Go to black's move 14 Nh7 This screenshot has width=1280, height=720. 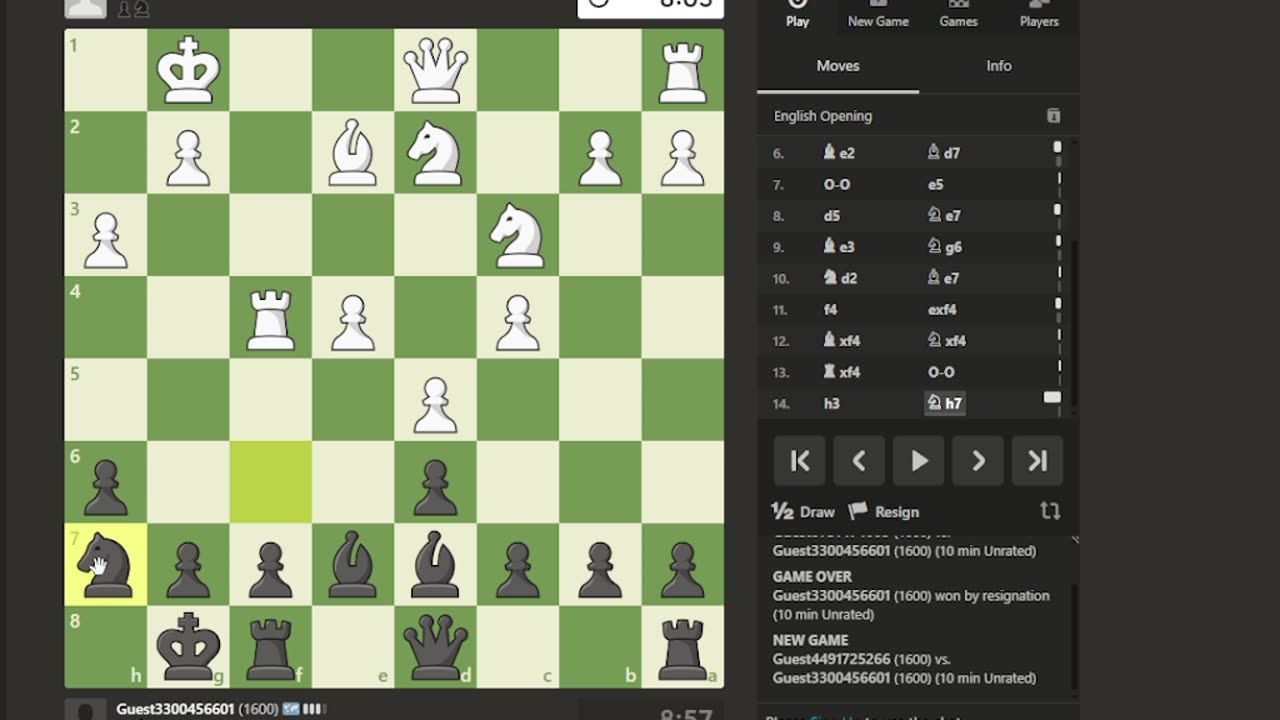click(x=945, y=404)
